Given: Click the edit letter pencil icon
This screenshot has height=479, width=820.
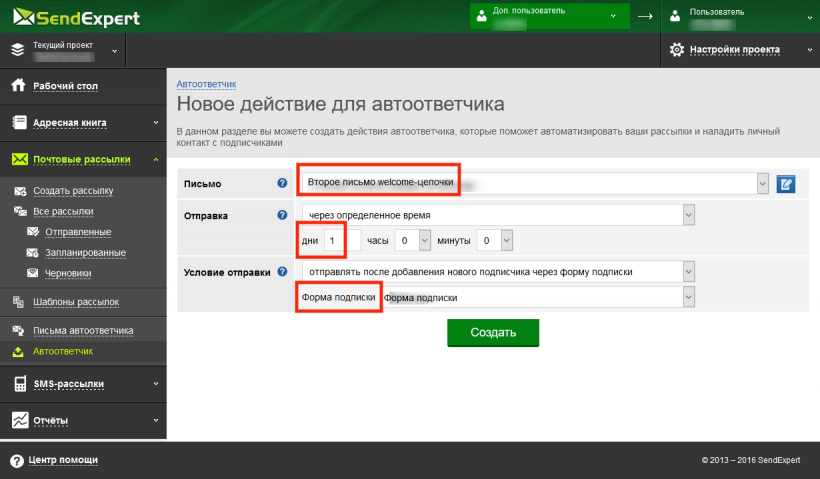Looking at the screenshot, I should click(785, 184).
